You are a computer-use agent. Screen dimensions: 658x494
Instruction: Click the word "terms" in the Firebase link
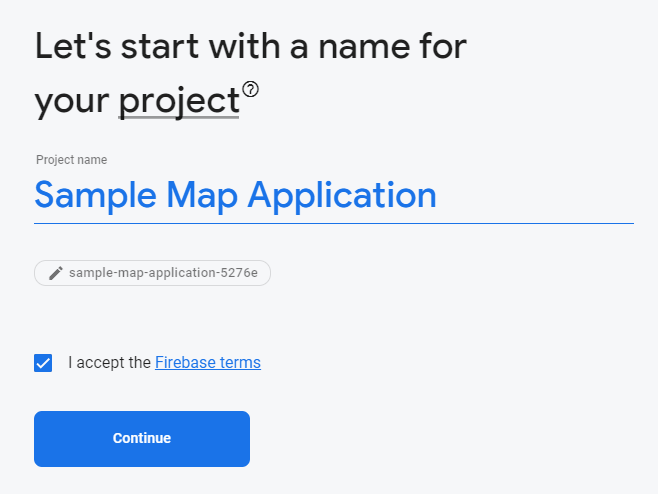pyautogui.click(x=240, y=363)
